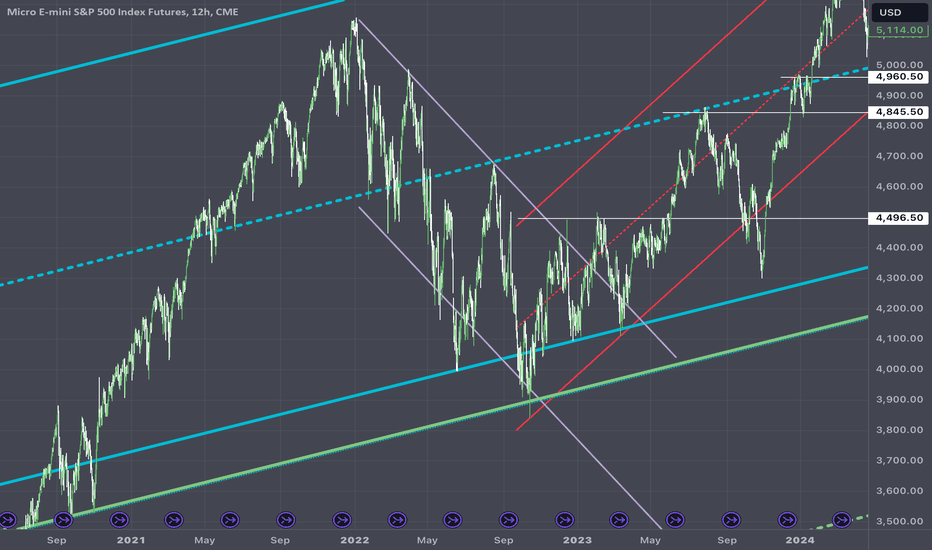This screenshot has height=550, width=932.
Task: Click the 4,100.00 price axis label
Action: pyautogui.click(x=899, y=338)
